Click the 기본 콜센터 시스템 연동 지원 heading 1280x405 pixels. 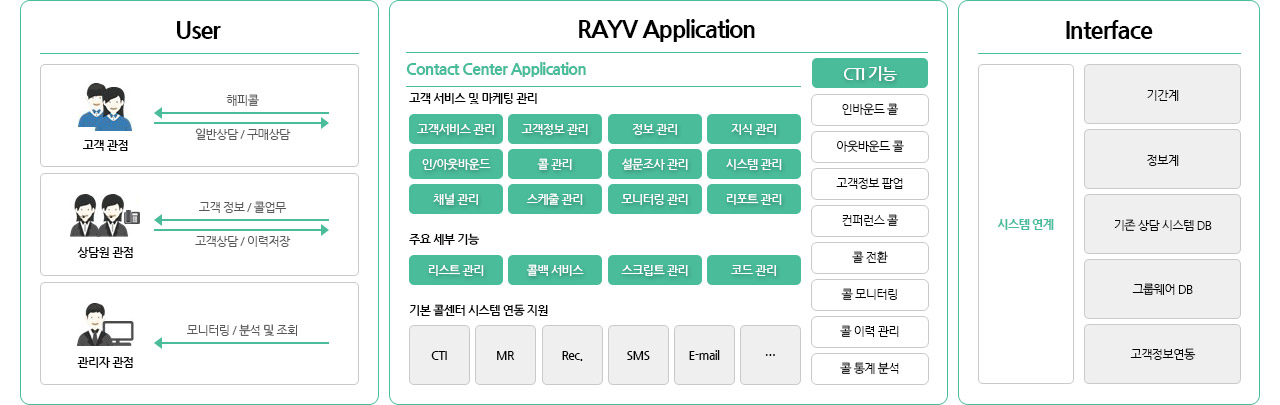pyautogui.click(x=478, y=310)
